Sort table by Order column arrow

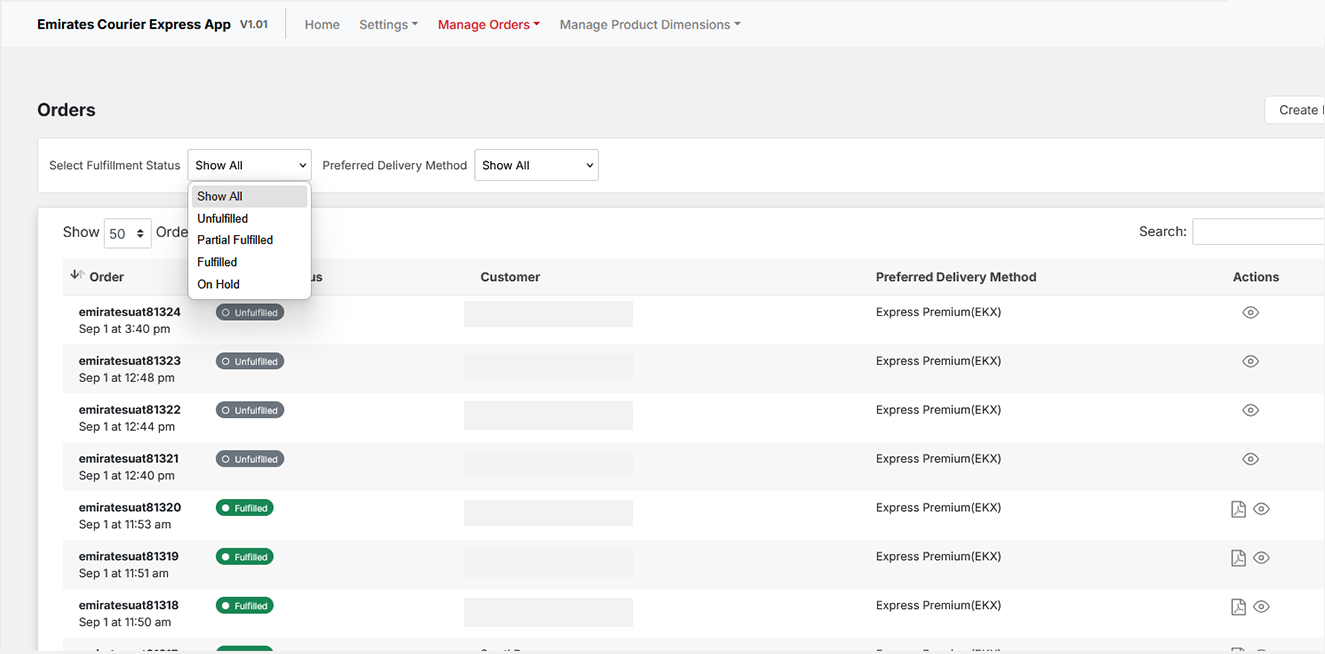pyautogui.click(x=77, y=275)
